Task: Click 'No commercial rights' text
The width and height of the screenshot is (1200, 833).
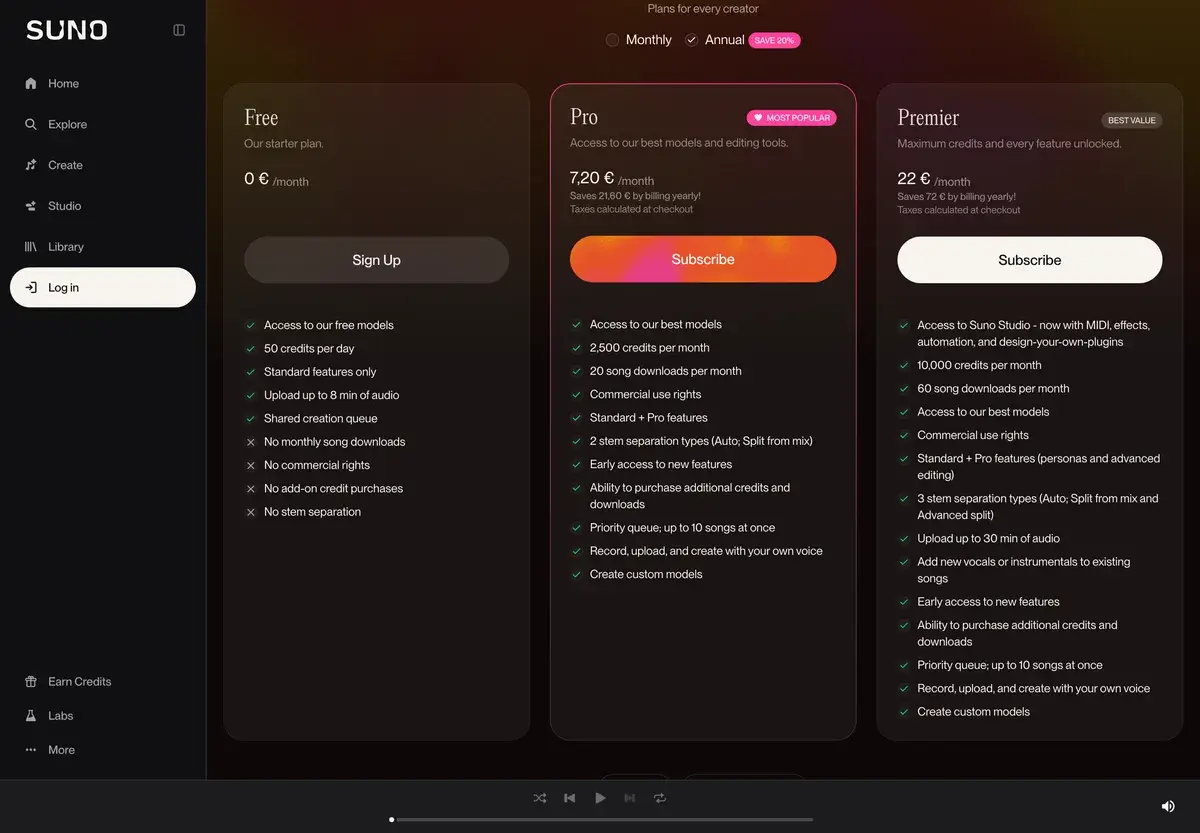Action: 317,465
